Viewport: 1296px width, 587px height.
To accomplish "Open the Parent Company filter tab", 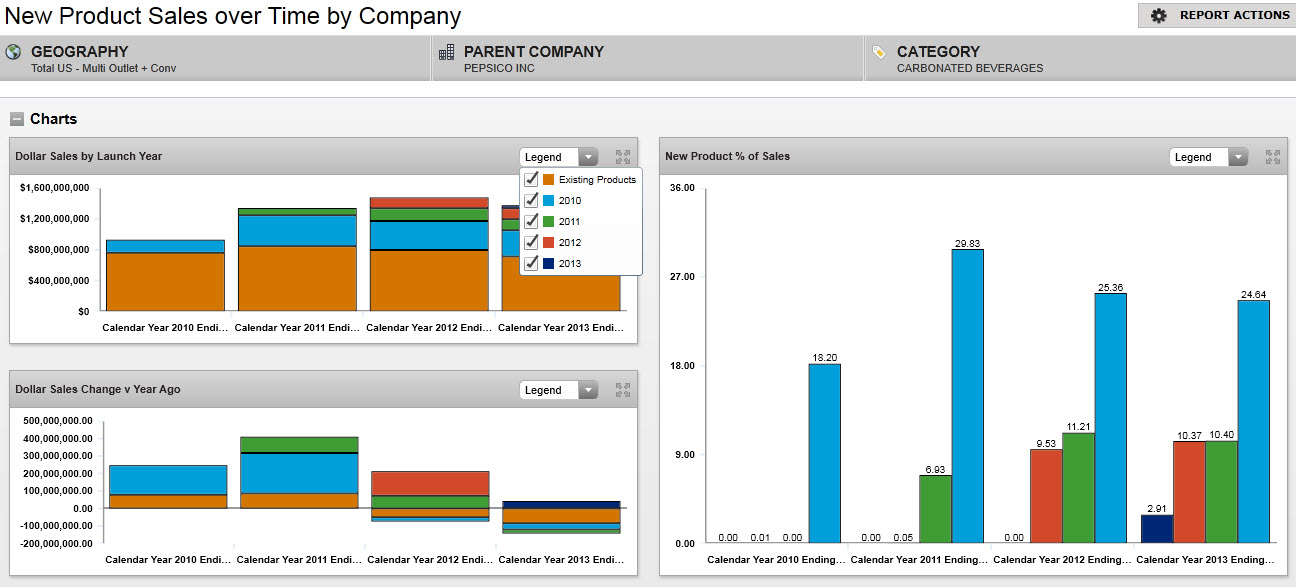I will click(x=647, y=59).
